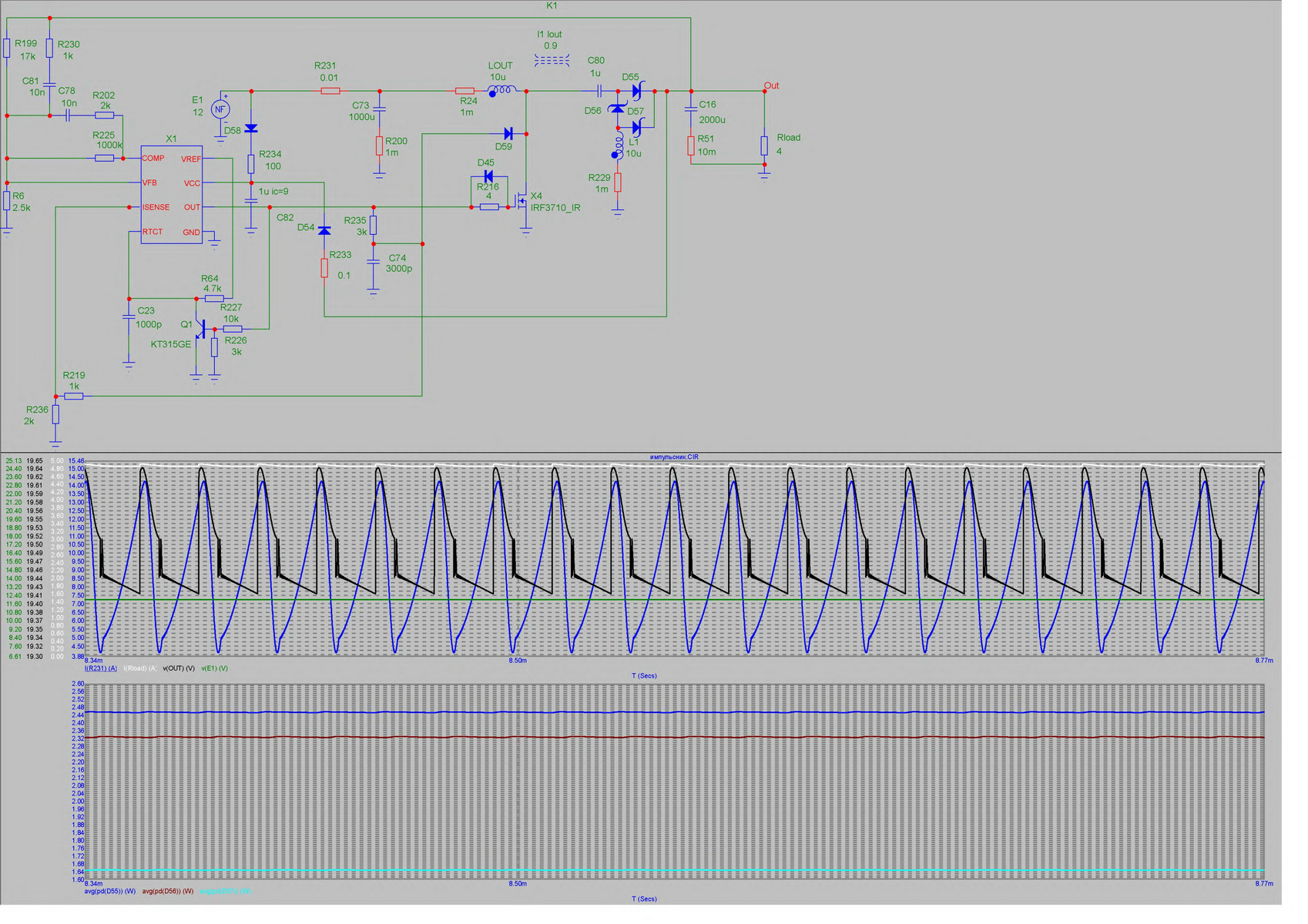This screenshot has height=924, width=1308.
Task: Click the COMP pin label on X1
Action: click(153, 158)
